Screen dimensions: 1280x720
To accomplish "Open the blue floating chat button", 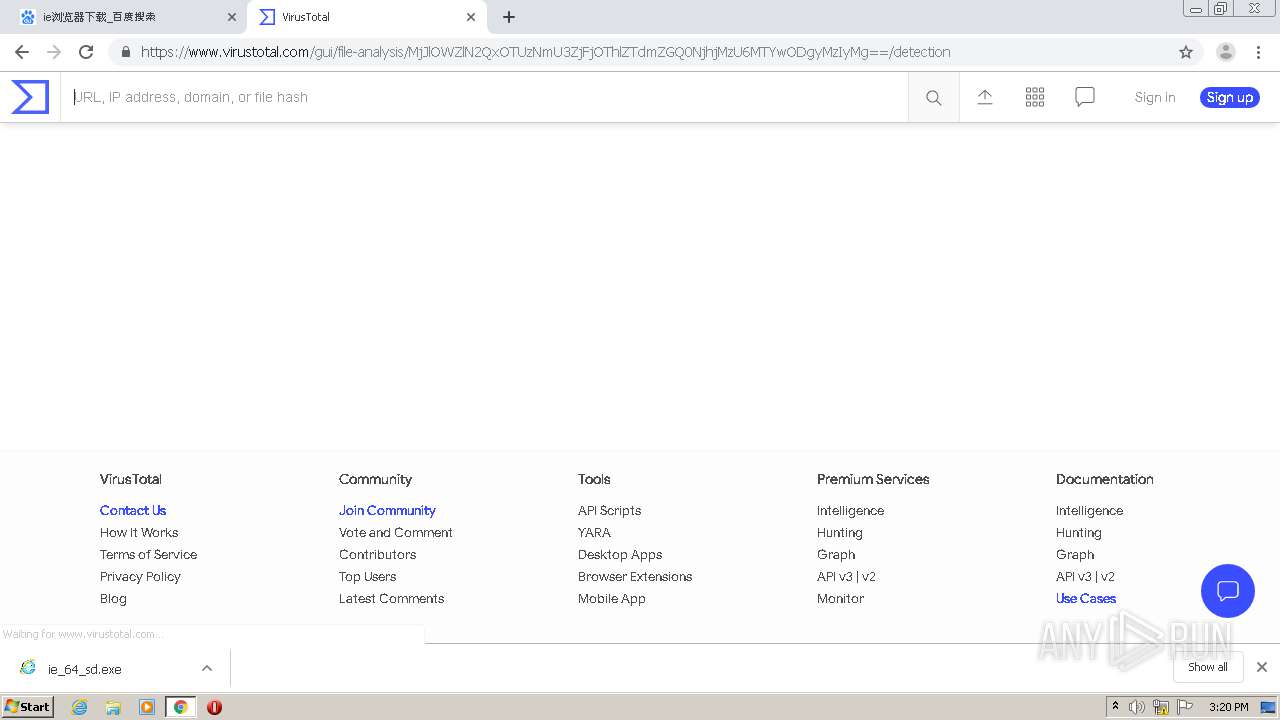I will pos(1228,590).
